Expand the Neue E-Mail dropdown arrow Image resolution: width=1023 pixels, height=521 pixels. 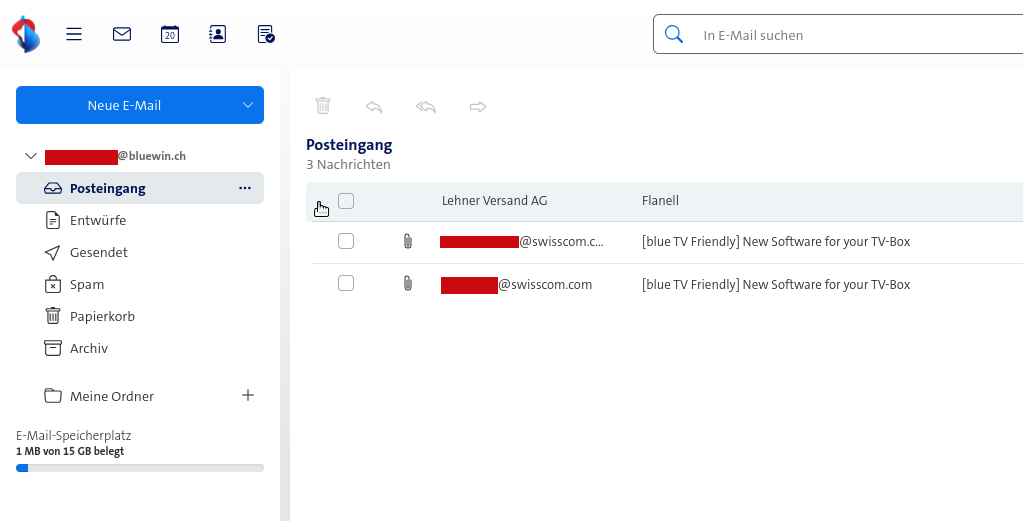pos(248,105)
